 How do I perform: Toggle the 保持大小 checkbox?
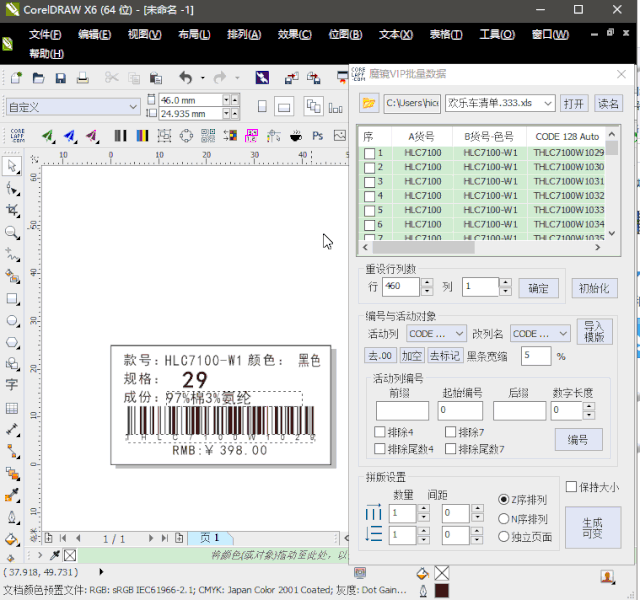click(571, 487)
